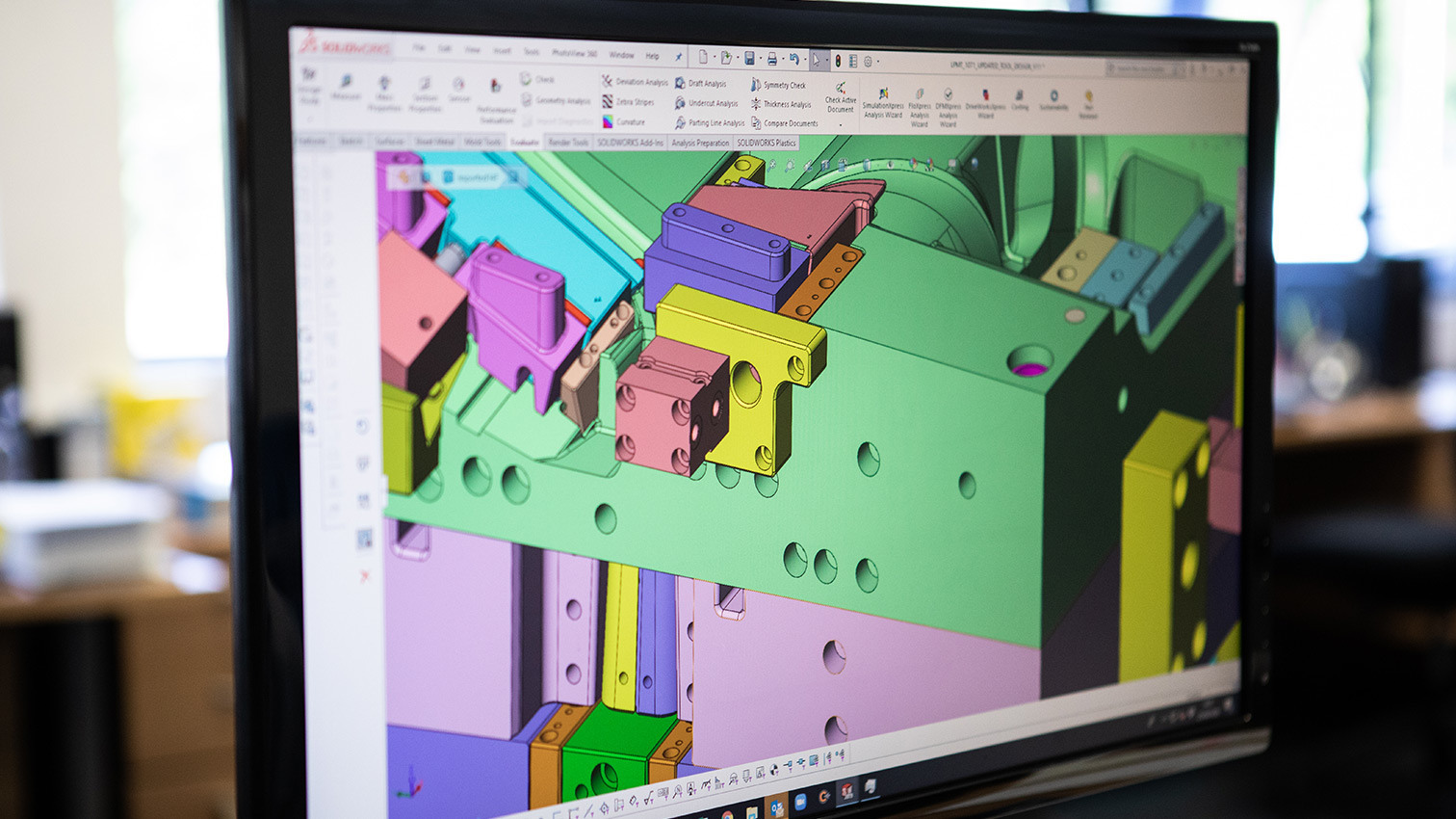Click the Zoom app icon in taskbar
Screen dimensions: 1456x819
(800, 802)
